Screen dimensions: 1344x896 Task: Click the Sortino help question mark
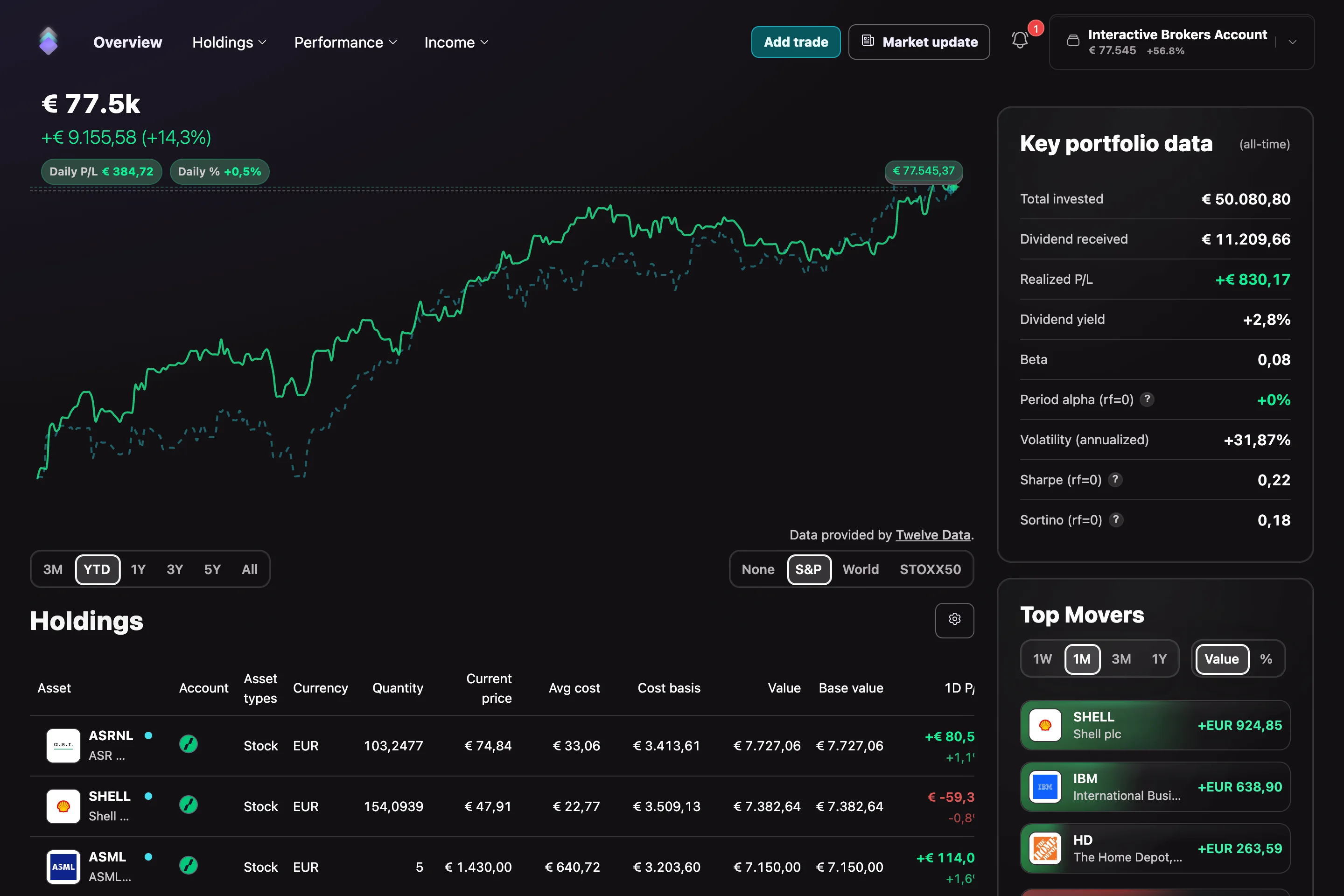1115,519
